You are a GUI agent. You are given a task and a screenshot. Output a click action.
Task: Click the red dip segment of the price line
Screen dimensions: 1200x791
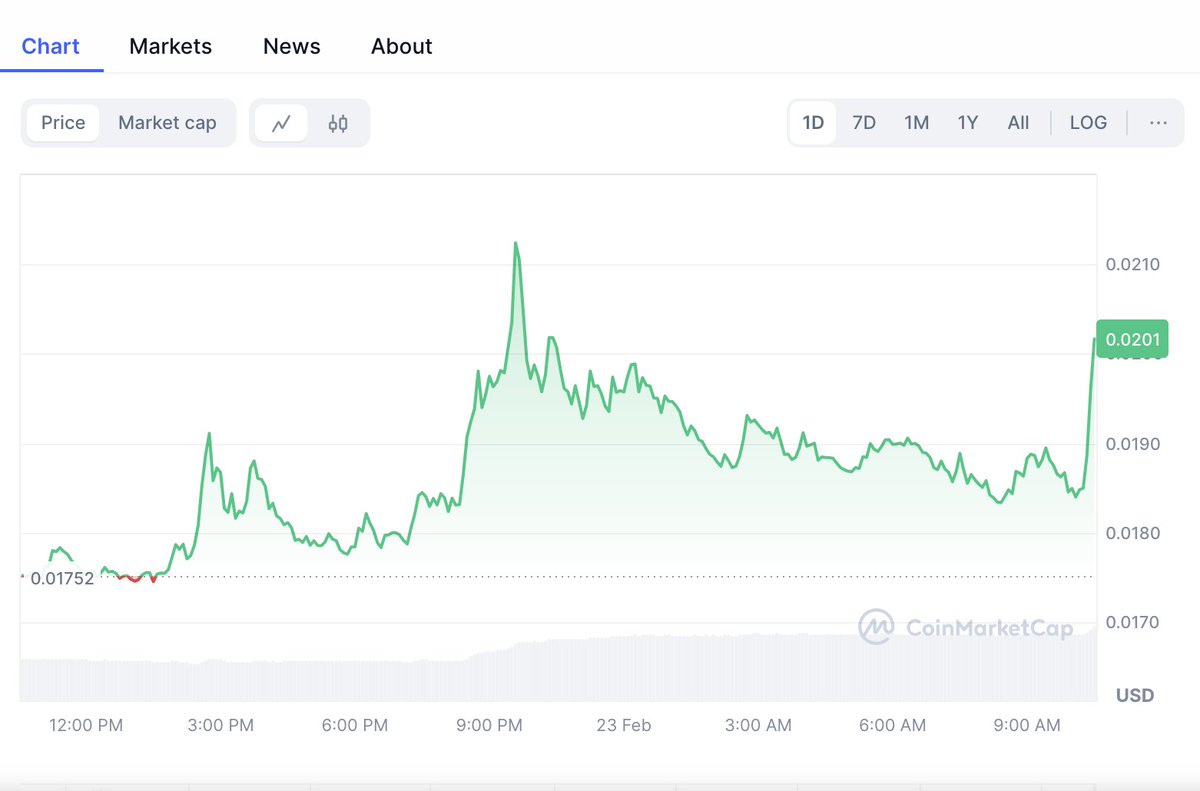(x=135, y=577)
